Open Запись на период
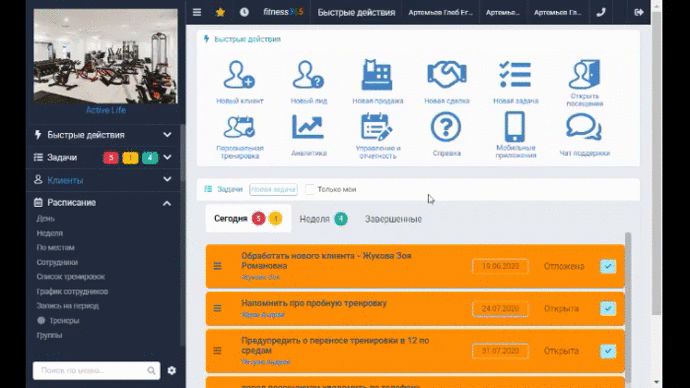This screenshot has height=388, width=690. [67, 306]
